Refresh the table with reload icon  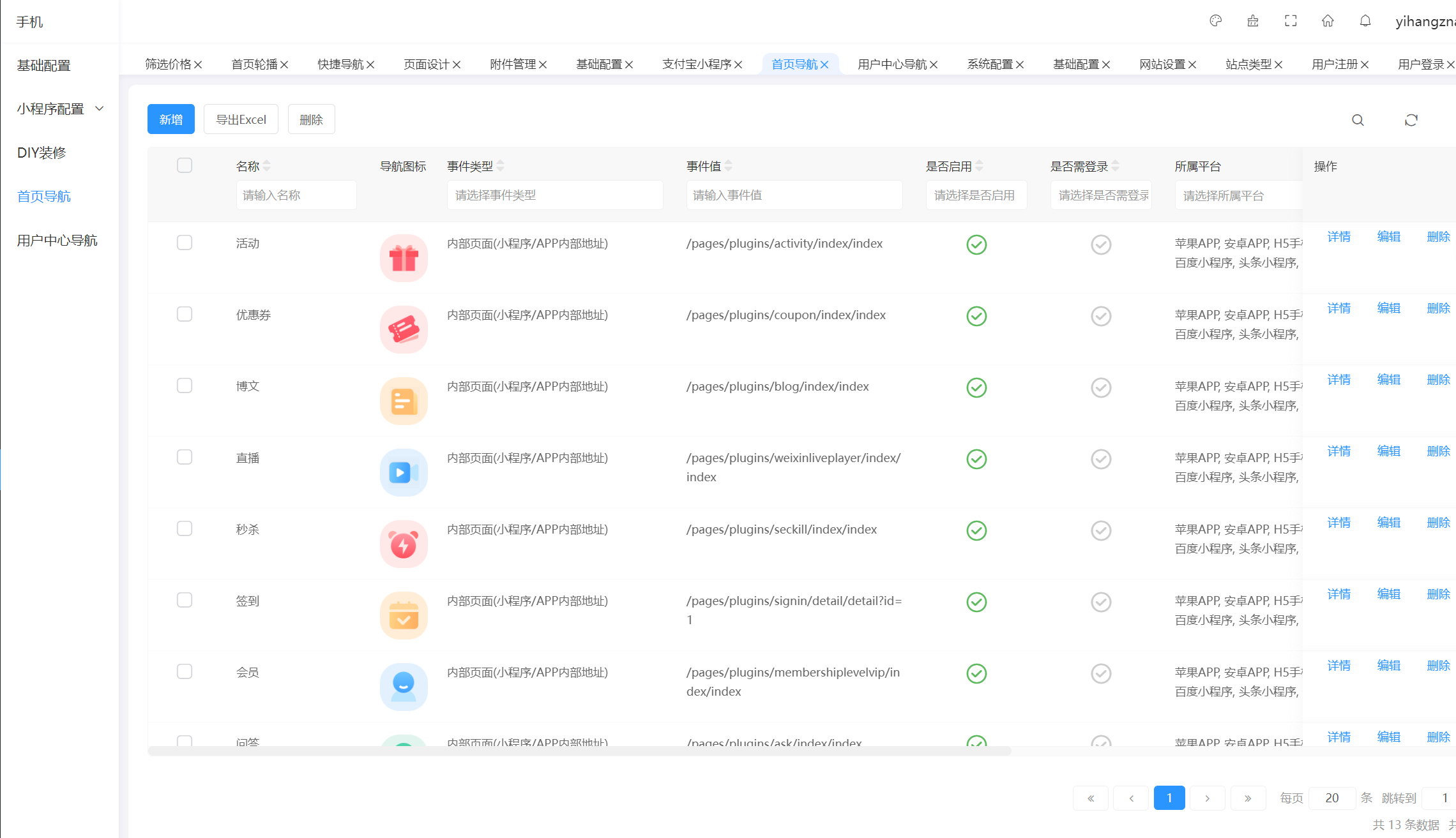(x=1411, y=120)
